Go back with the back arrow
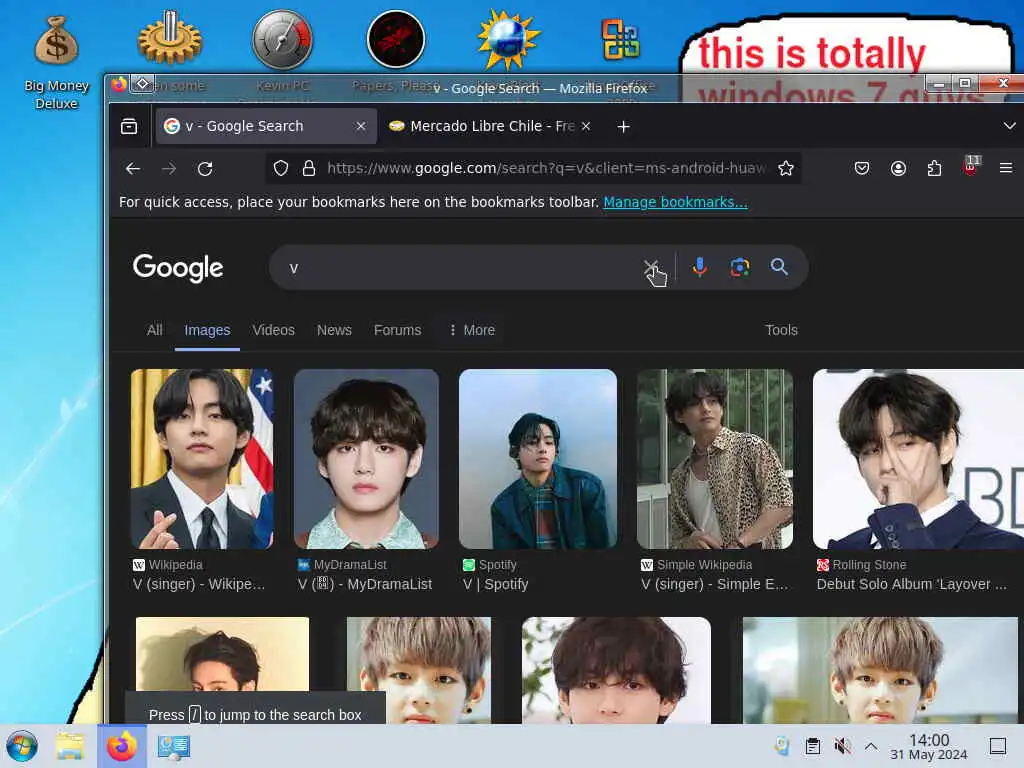 point(133,168)
